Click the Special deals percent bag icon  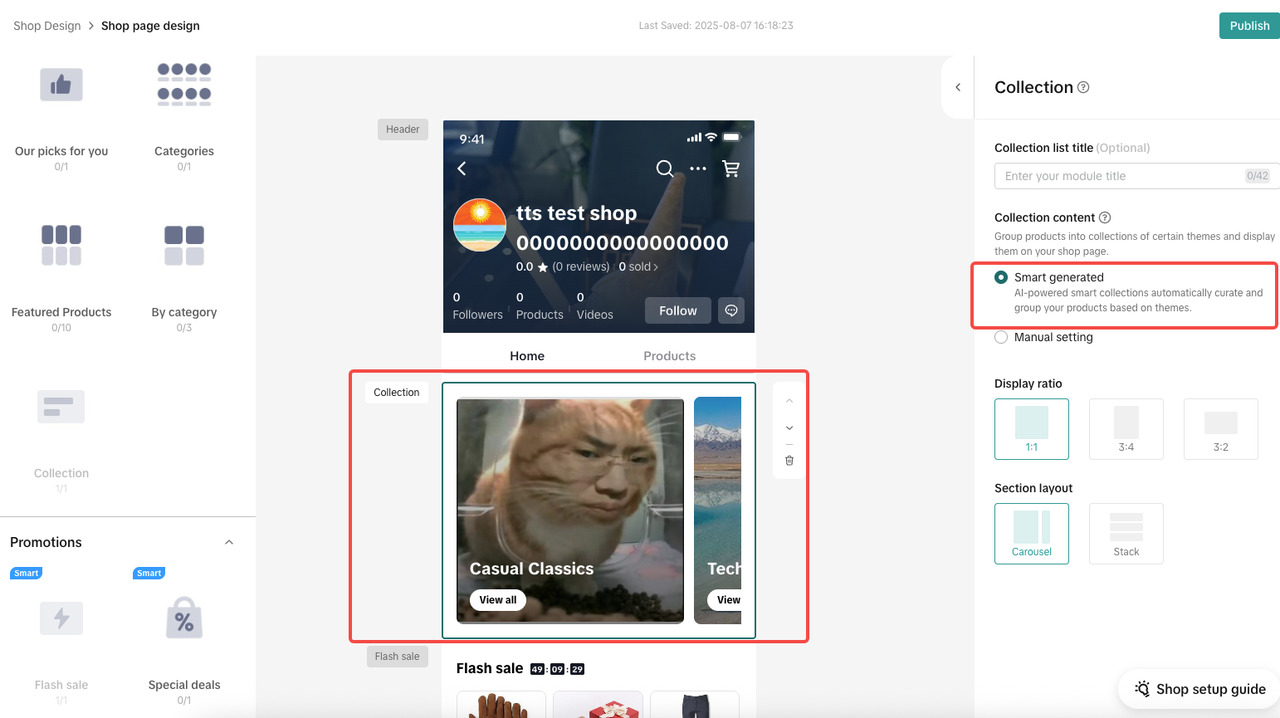point(184,620)
